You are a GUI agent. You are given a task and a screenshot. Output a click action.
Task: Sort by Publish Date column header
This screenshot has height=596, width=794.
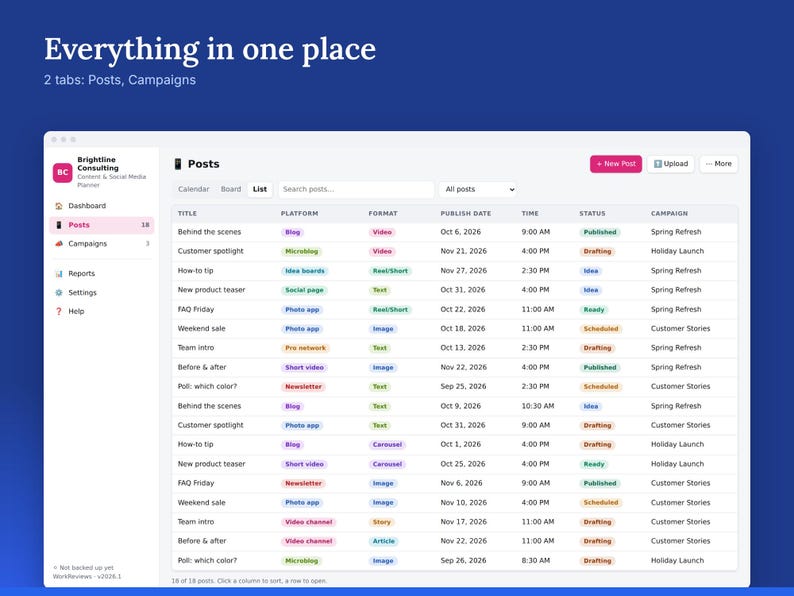pyautogui.click(x=466, y=214)
